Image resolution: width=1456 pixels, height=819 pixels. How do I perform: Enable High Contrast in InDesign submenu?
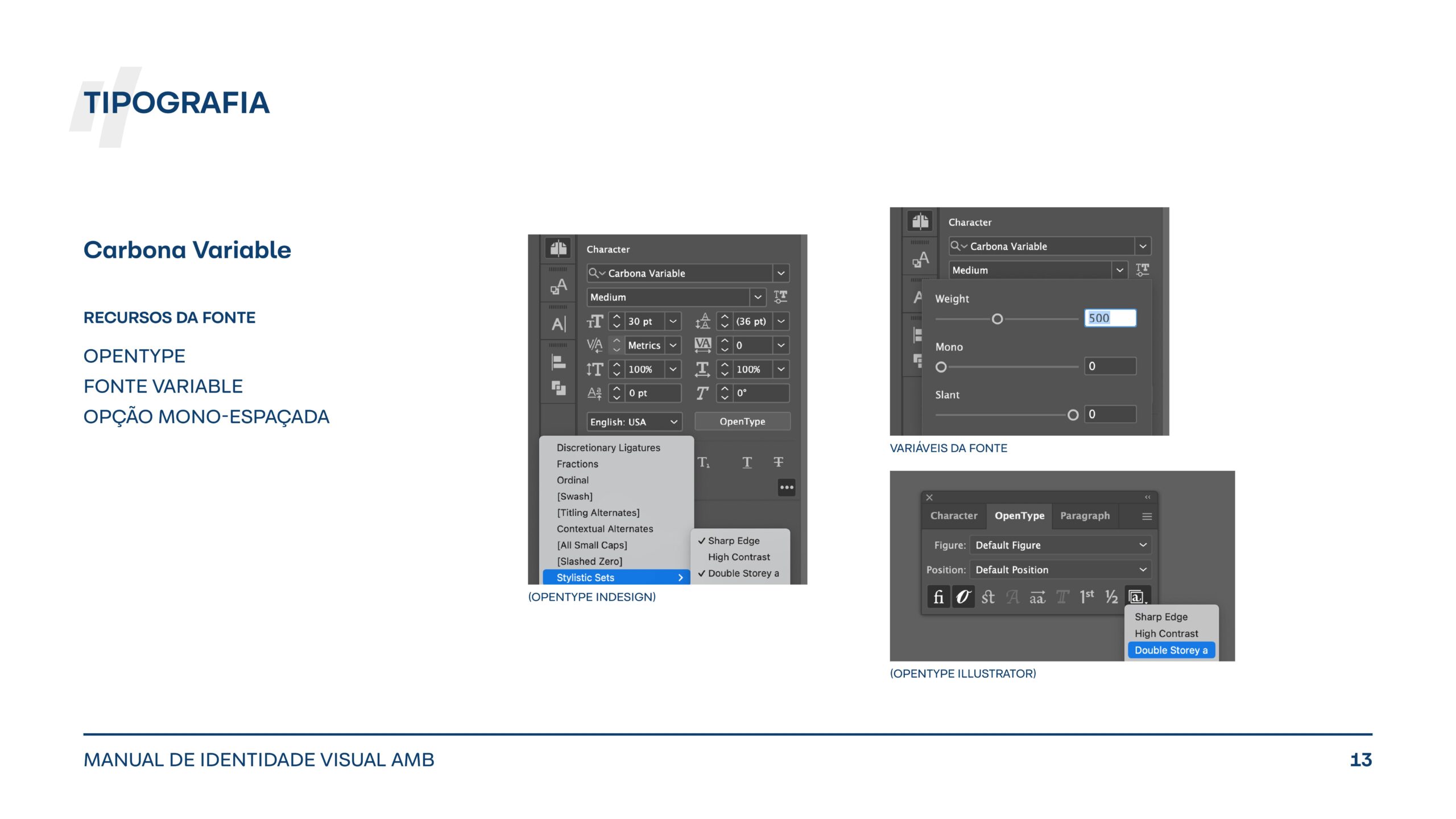[x=739, y=557]
